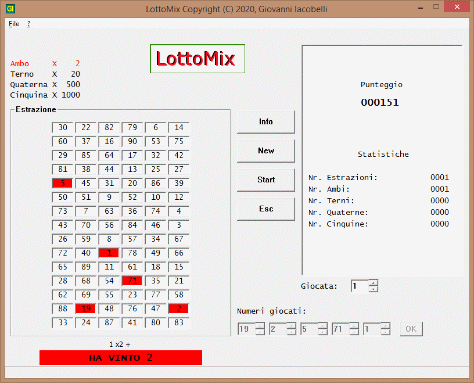Click extraction cell 33
The height and width of the screenshot is (383, 474).
pos(62,323)
